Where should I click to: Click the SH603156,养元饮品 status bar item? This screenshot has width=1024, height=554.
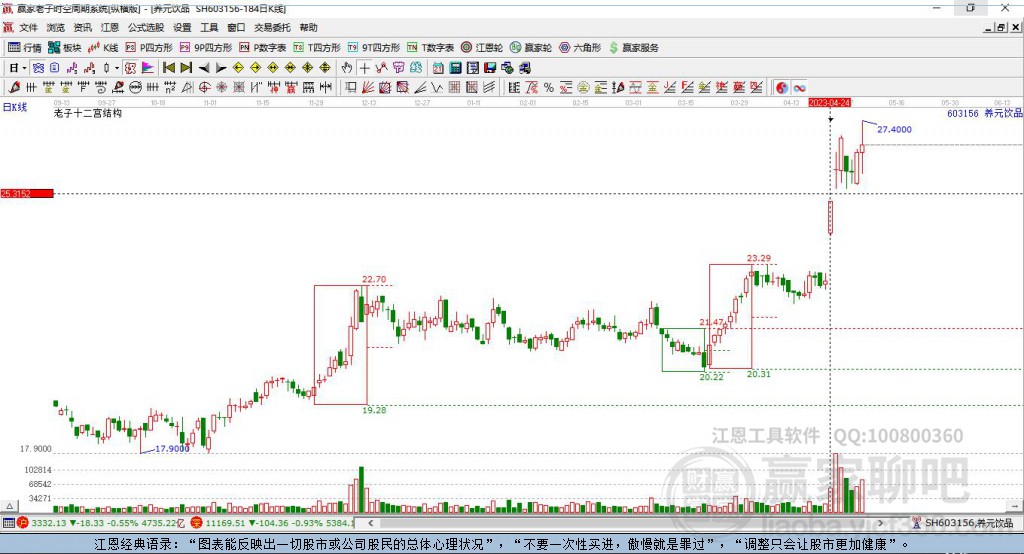(x=963, y=523)
